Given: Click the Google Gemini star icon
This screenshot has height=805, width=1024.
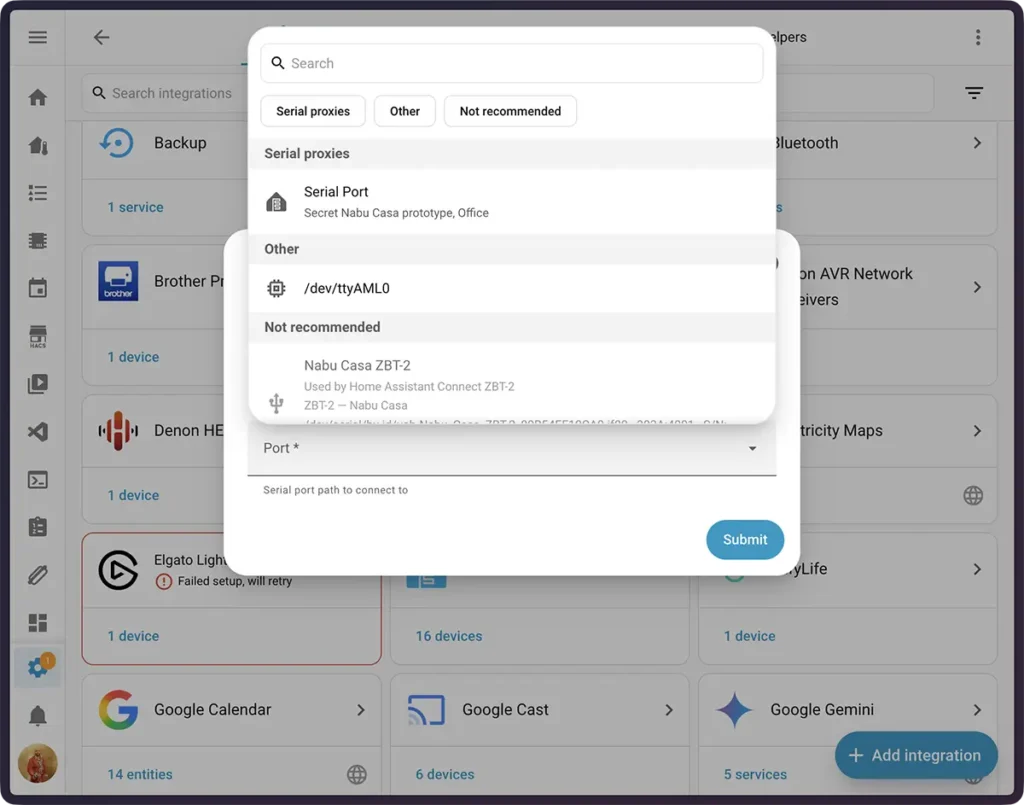Looking at the screenshot, I should (734, 710).
